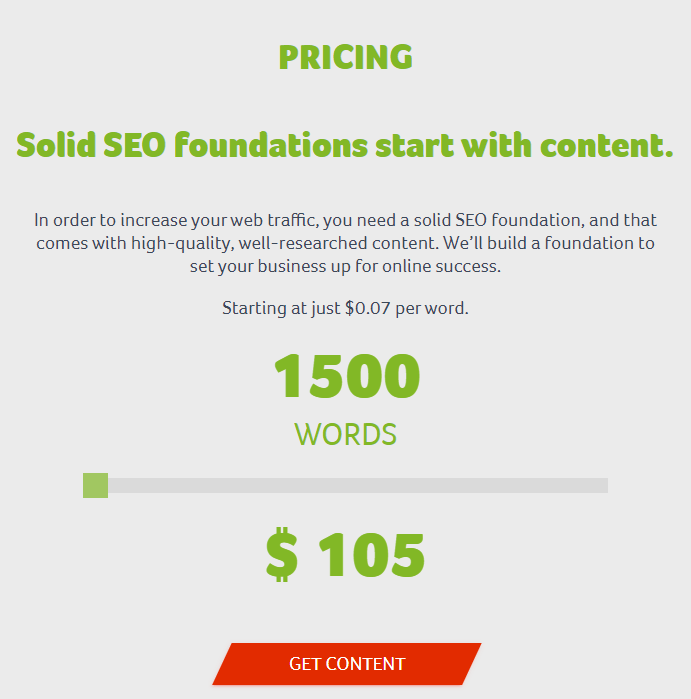
Task: Click 'per word' in the starting price line
Action: 432,308
